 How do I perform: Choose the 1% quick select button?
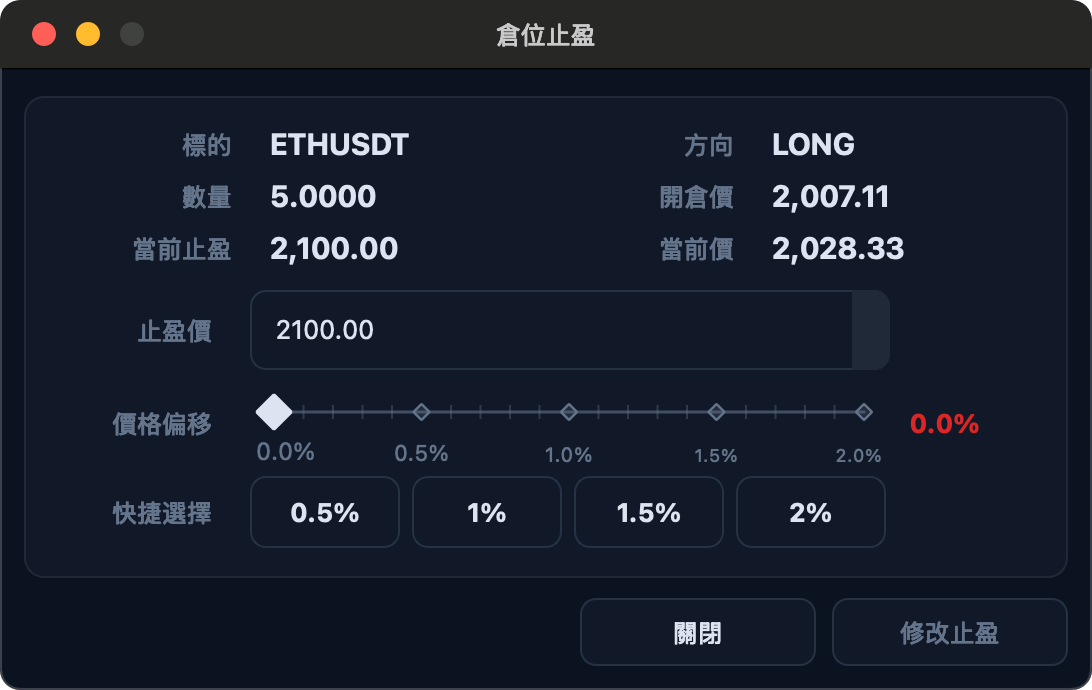coord(487,512)
